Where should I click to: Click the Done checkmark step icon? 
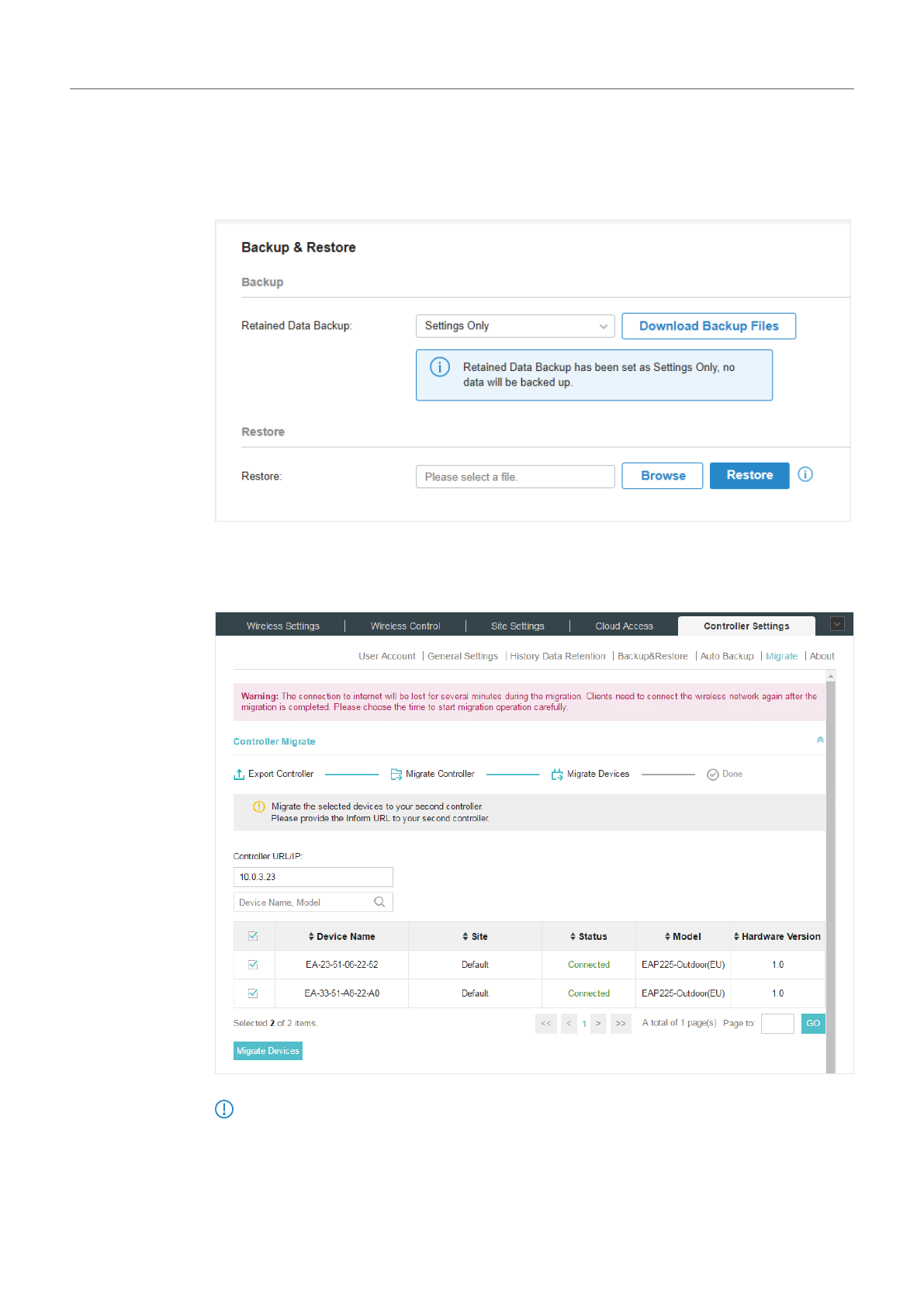pyautogui.click(x=712, y=775)
